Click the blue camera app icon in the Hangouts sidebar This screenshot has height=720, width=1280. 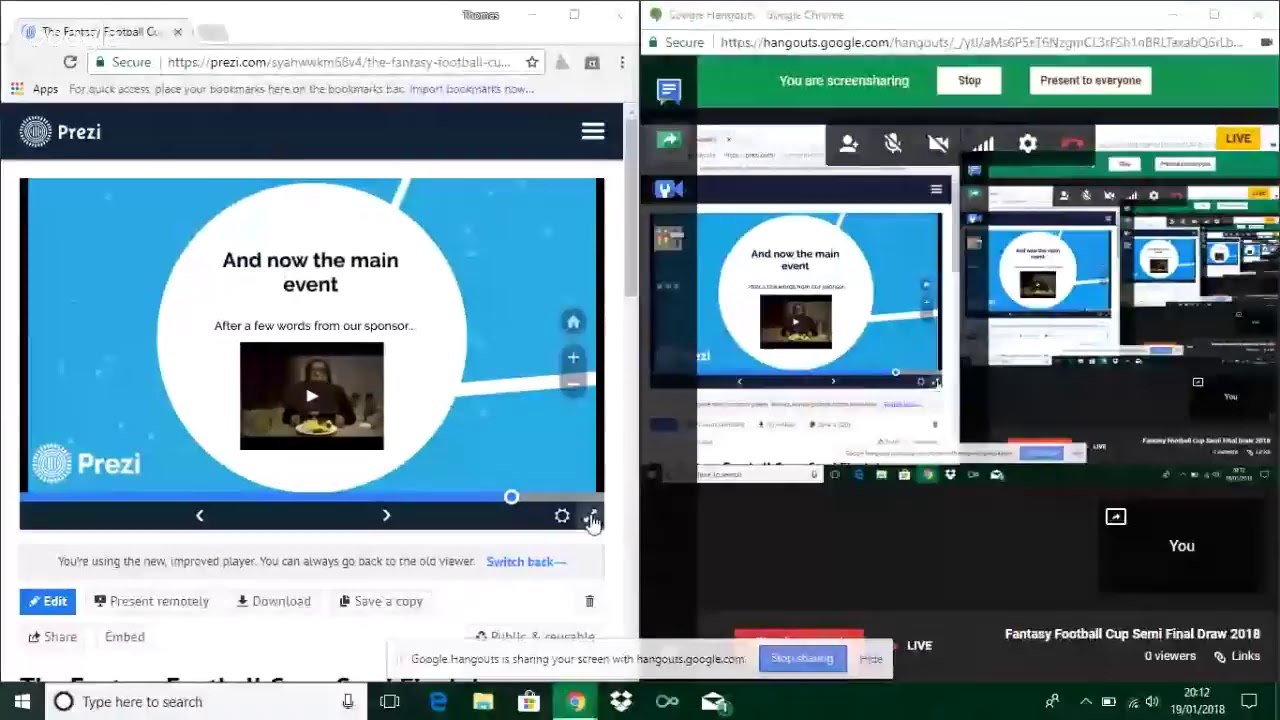669,189
